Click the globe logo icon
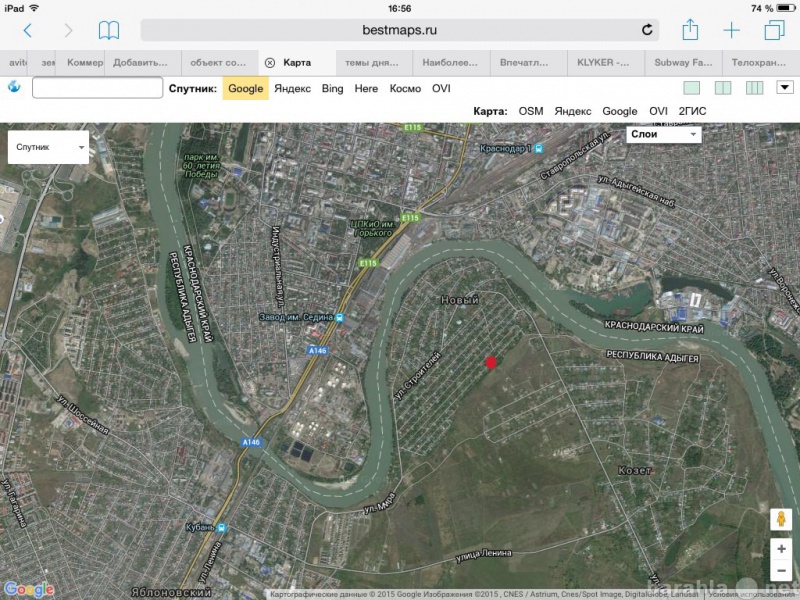 [14, 87]
